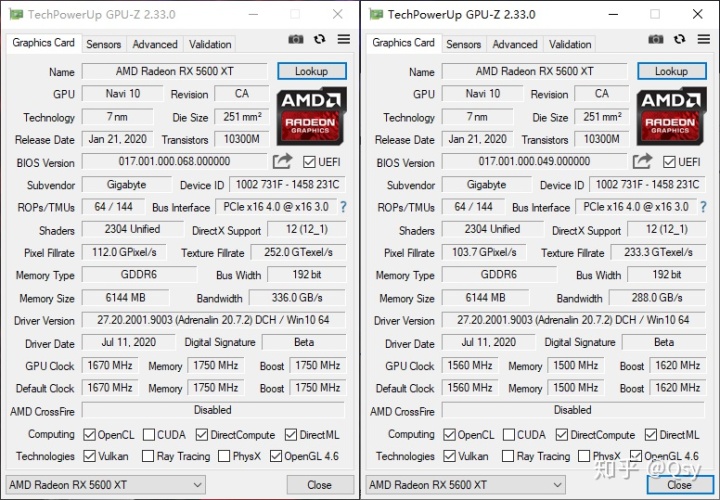Click the AMD Radeon logo in left window
The height and width of the screenshot is (500, 720).
coord(311,116)
